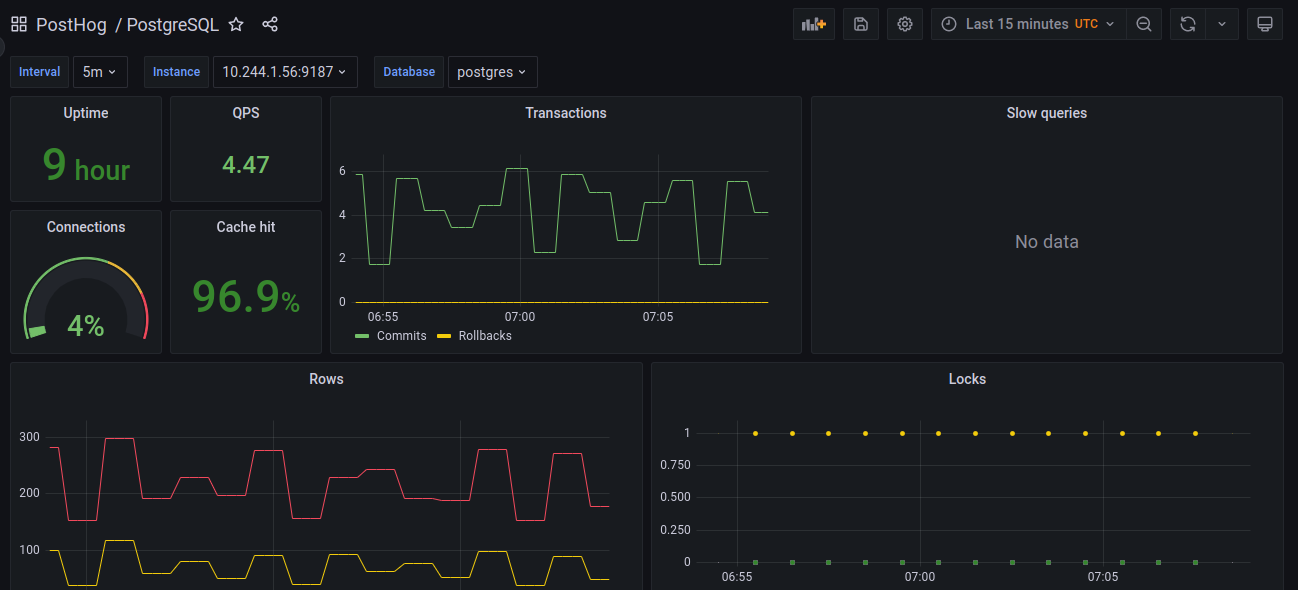
Task: Click the Refresh dashboard icon
Action: pyautogui.click(x=1187, y=23)
